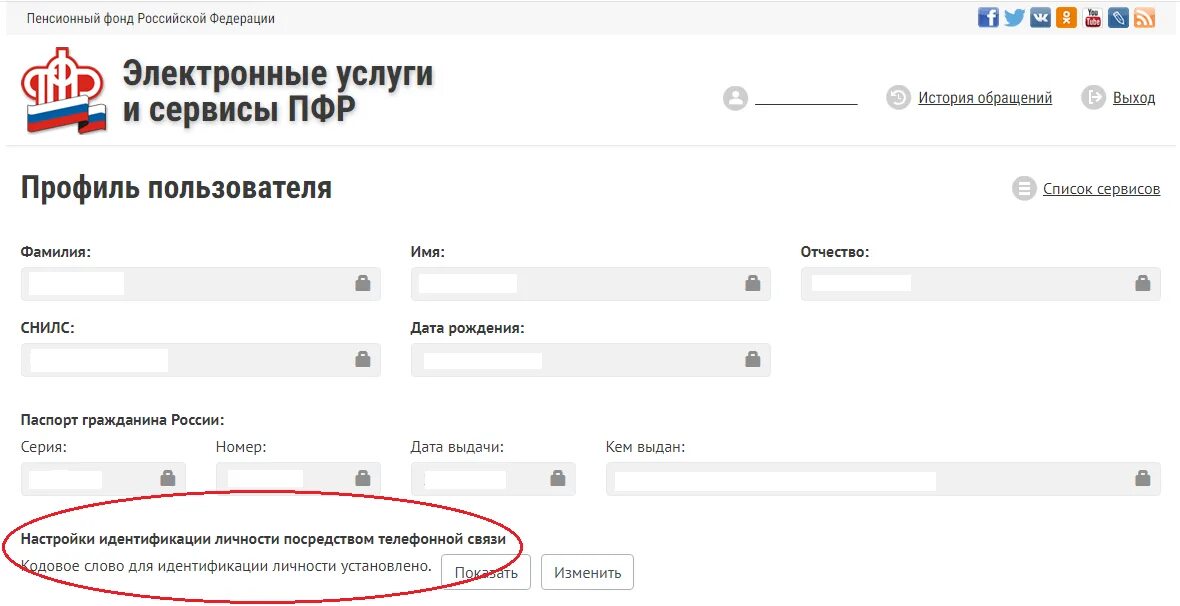1180x606 pixels.
Task: Open the LiveJournal pencil icon
Action: (x=1118, y=17)
